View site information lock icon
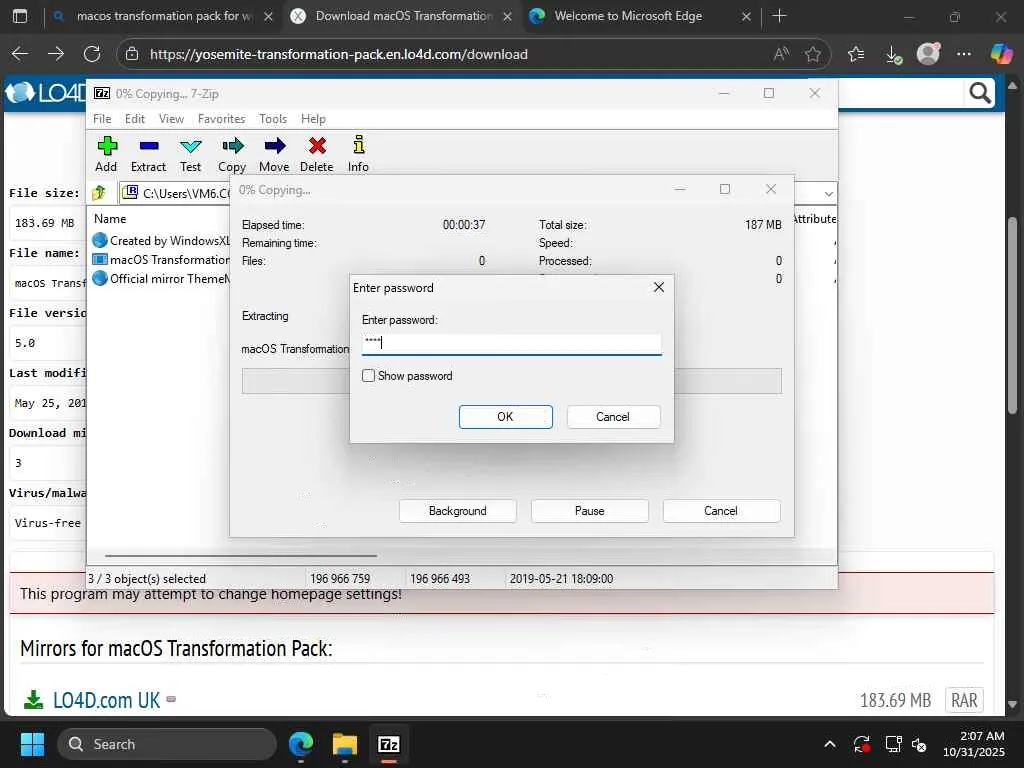The height and width of the screenshot is (768, 1024). pyautogui.click(x=132, y=54)
